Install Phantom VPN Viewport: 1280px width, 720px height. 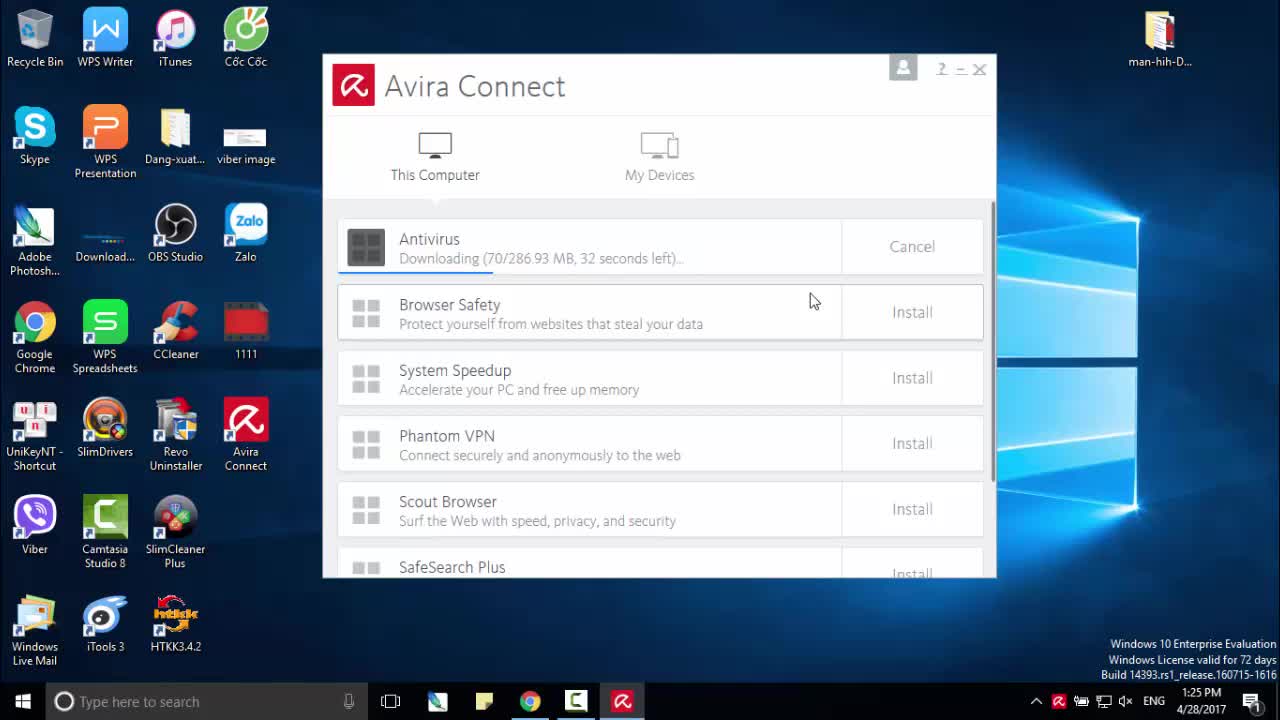click(912, 444)
